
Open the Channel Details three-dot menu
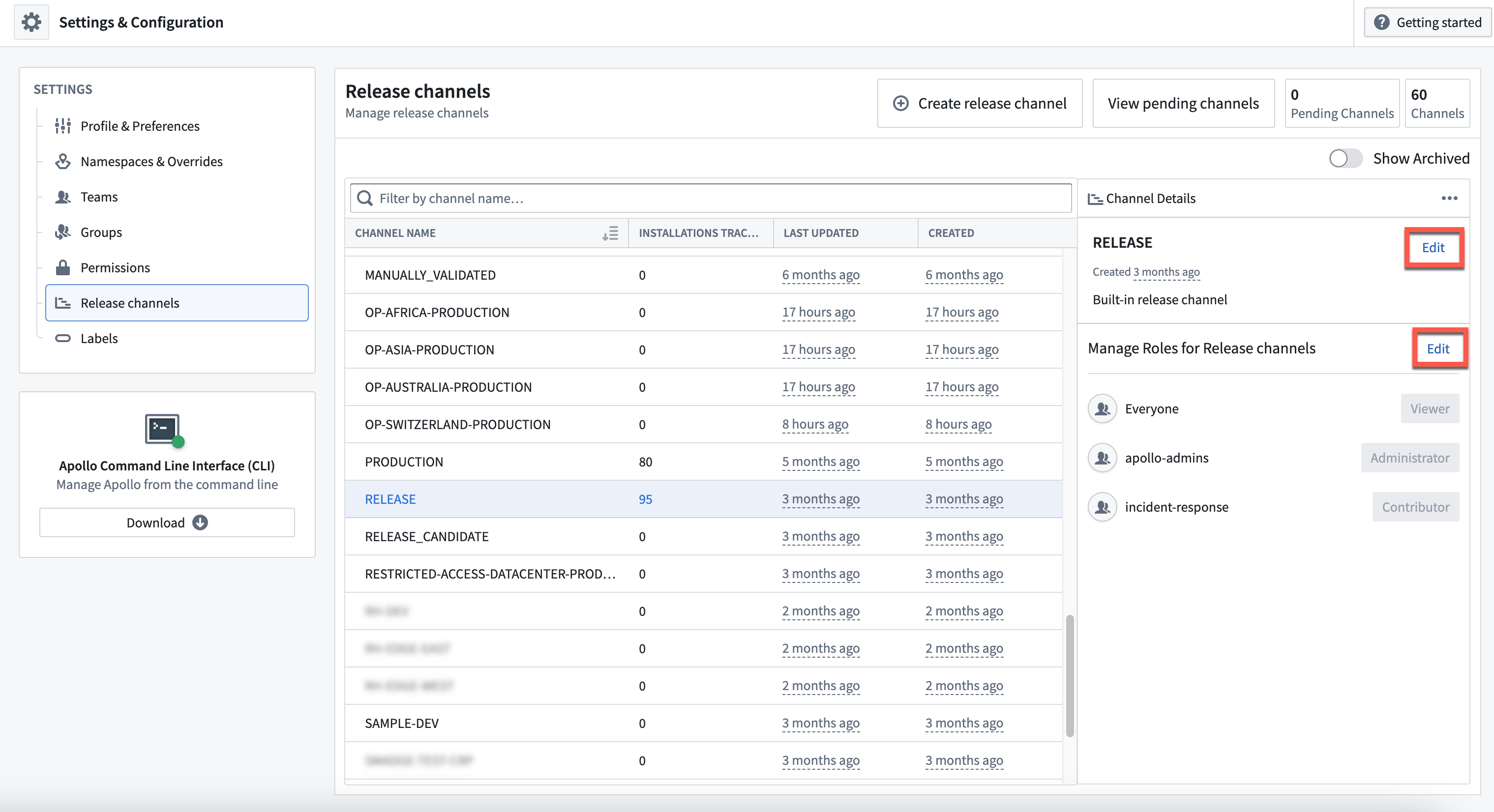[x=1449, y=198]
